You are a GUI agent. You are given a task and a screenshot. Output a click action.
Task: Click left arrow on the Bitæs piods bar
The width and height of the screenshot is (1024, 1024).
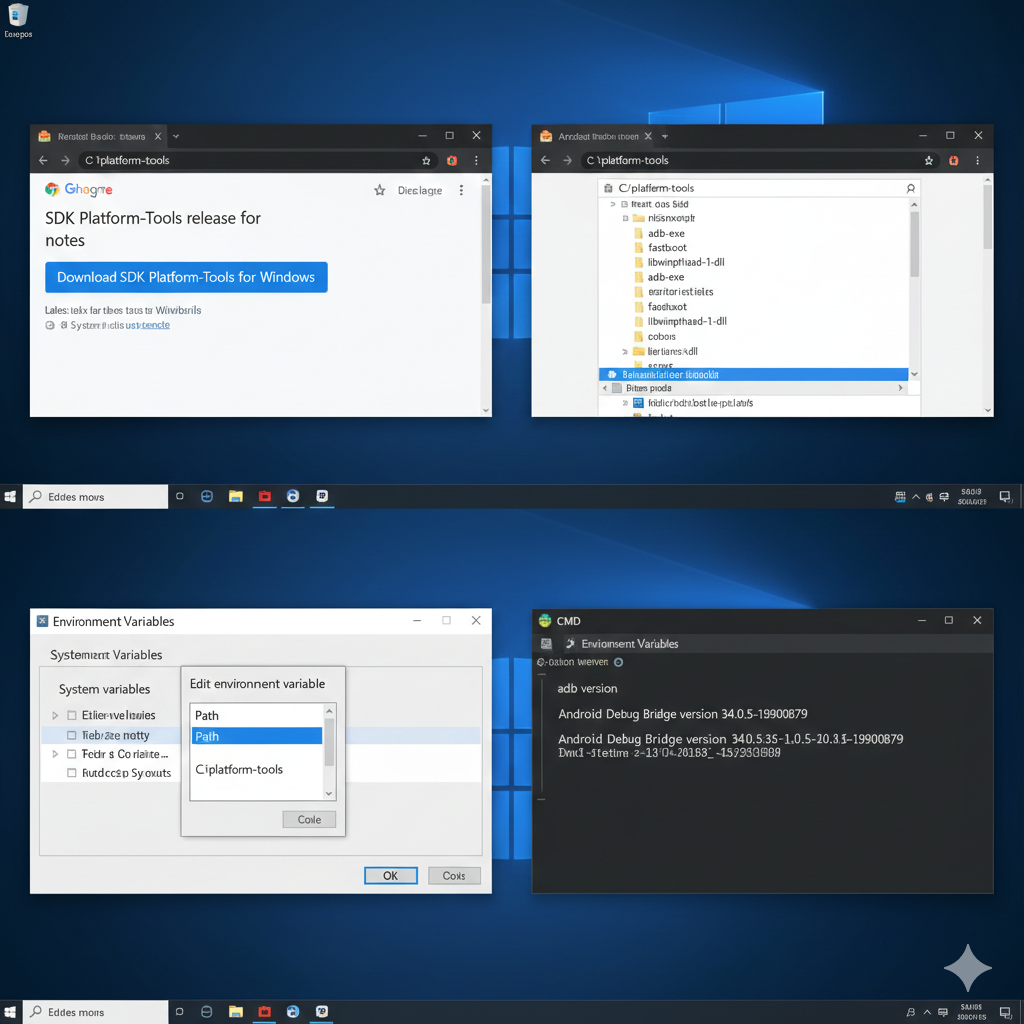(x=605, y=388)
